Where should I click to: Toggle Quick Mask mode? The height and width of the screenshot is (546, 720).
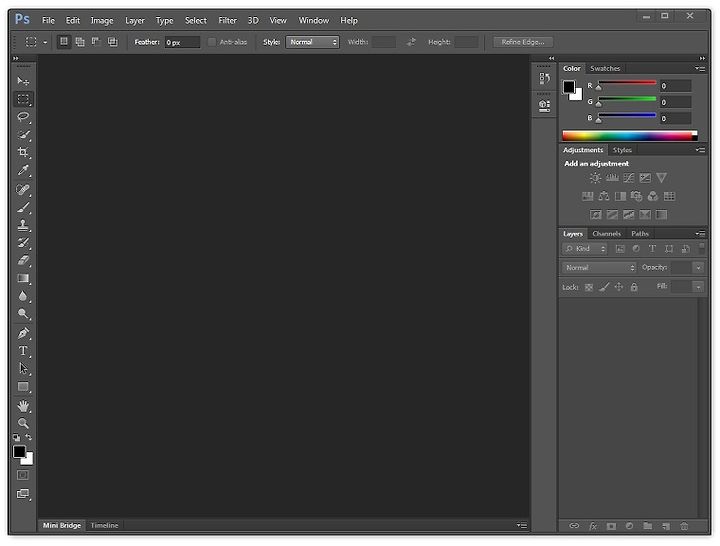[x=23, y=475]
